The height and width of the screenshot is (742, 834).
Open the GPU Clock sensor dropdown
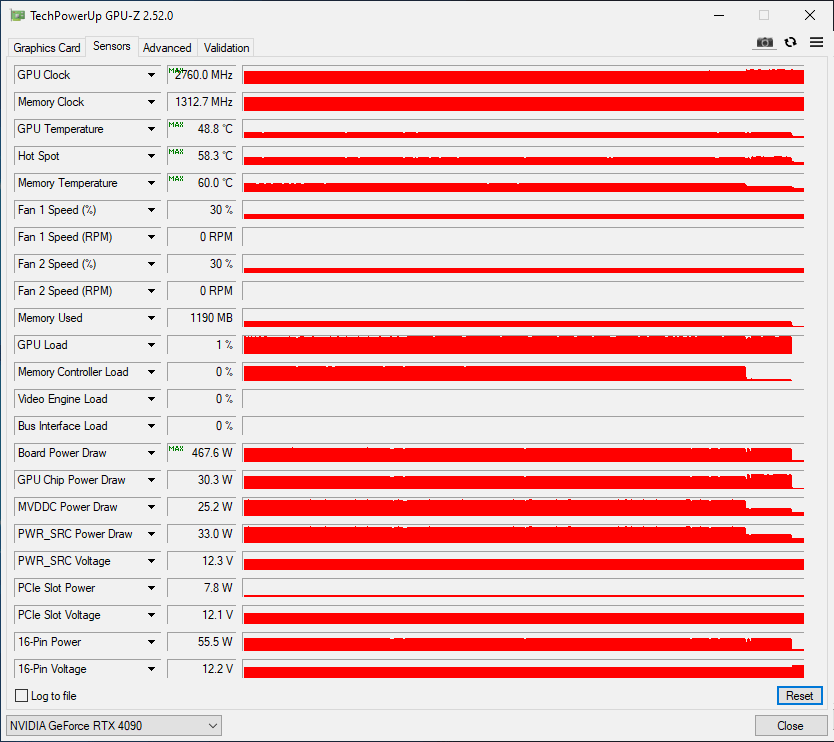pyautogui.click(x=152, y=75)
